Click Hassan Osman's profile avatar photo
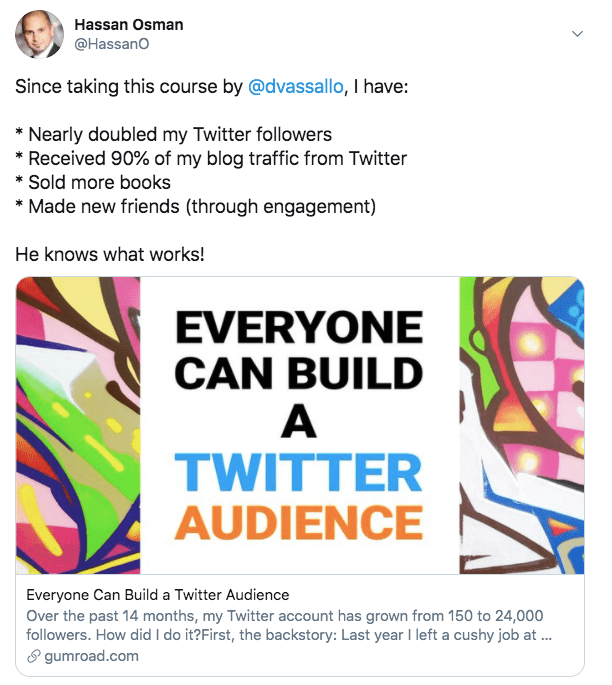 click(39, 33)
